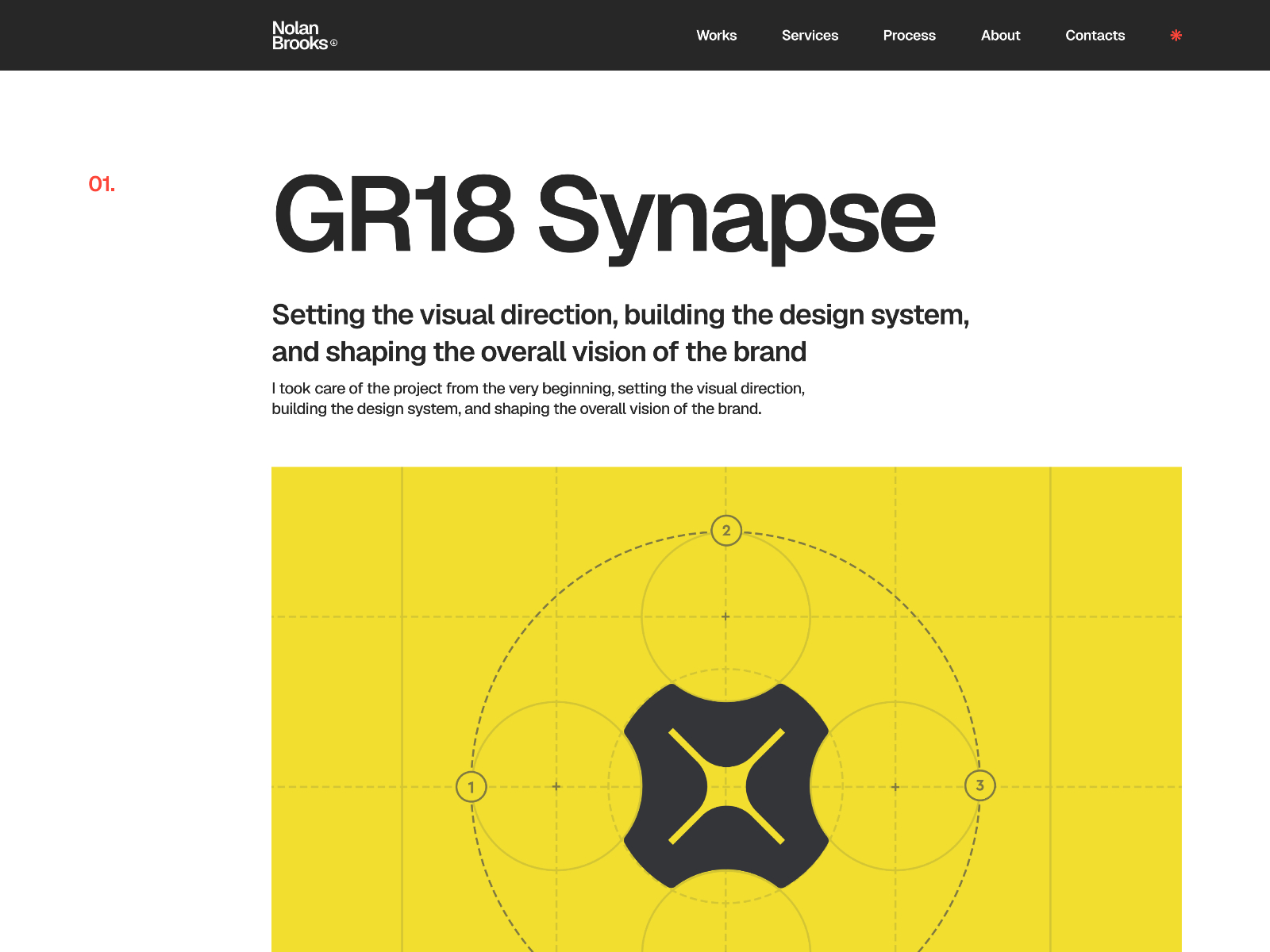
Task: Click paragraph starting 'I took care'
Action: click(x=538, y=399)
